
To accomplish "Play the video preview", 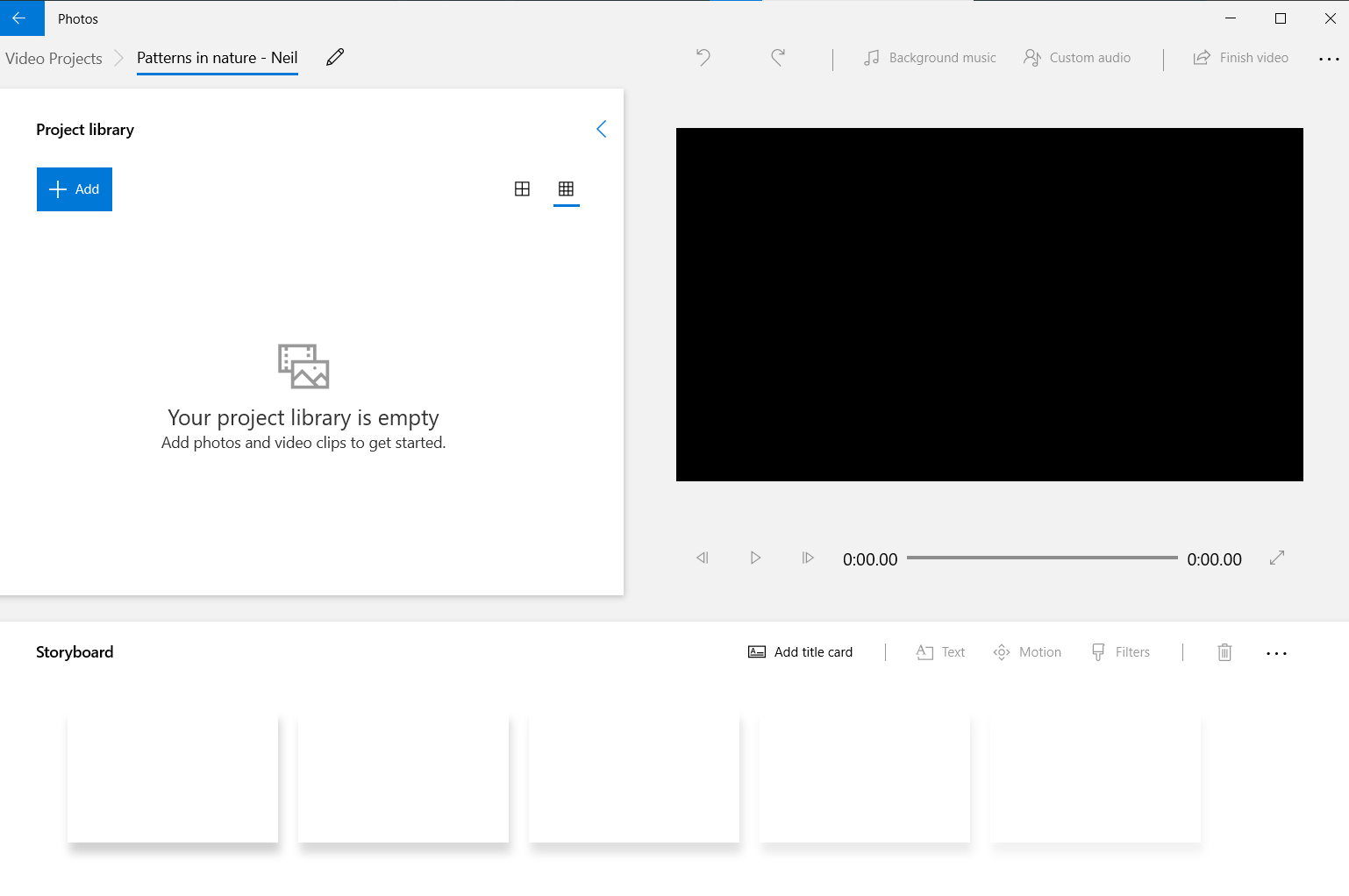I will [755, 558].
